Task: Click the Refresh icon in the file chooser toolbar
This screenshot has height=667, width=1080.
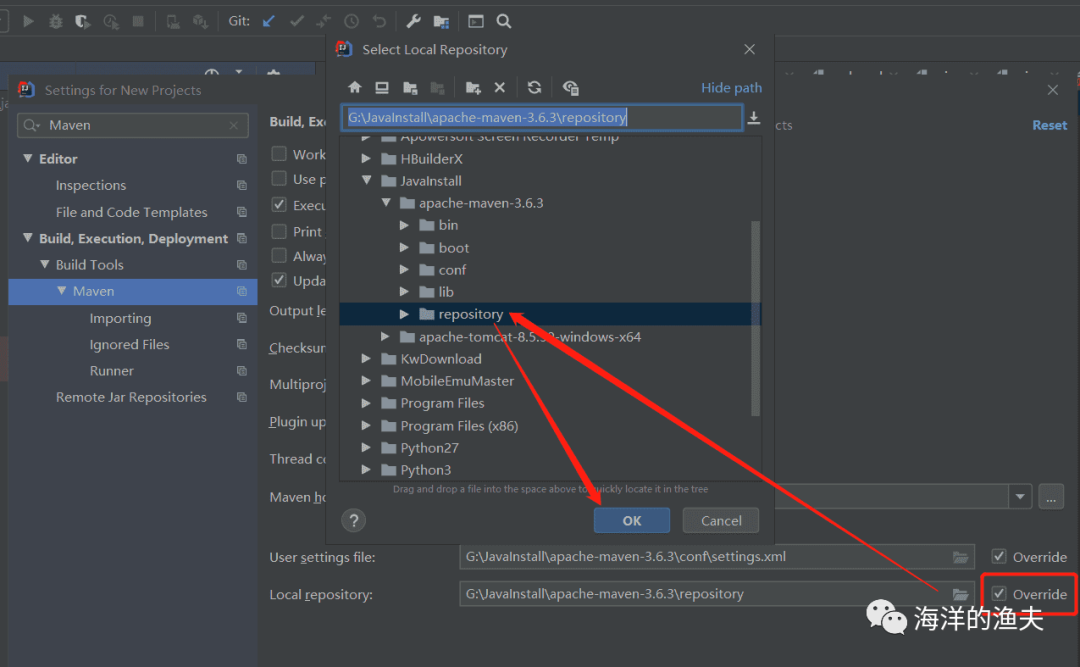Action: point(534,88)
